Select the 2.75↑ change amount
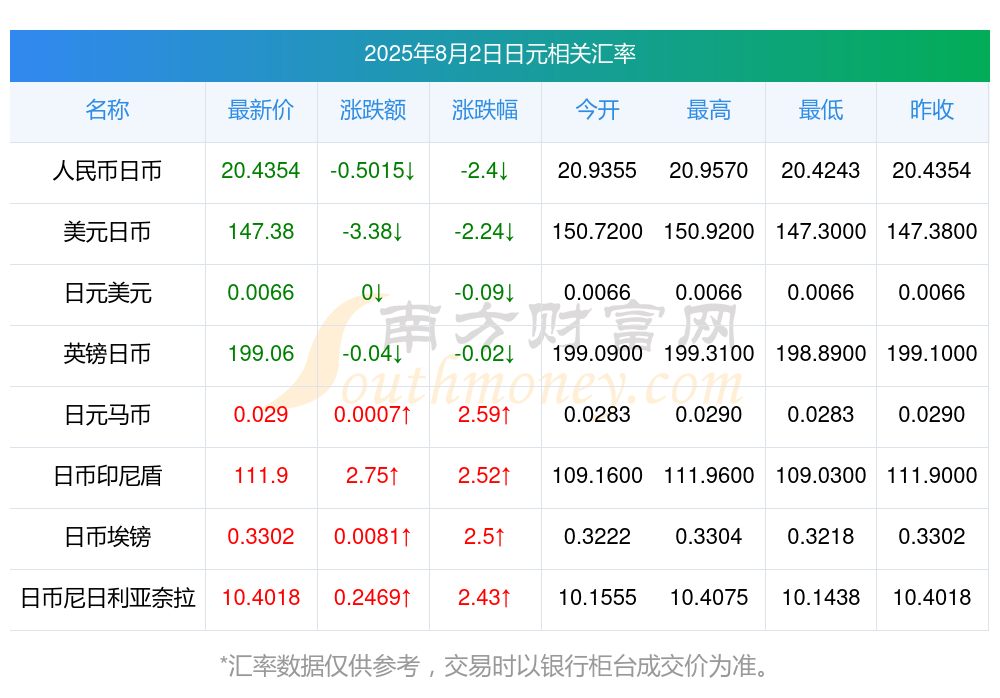The height and width of the screenshot is (698, 1000). [x=373, y=475]
